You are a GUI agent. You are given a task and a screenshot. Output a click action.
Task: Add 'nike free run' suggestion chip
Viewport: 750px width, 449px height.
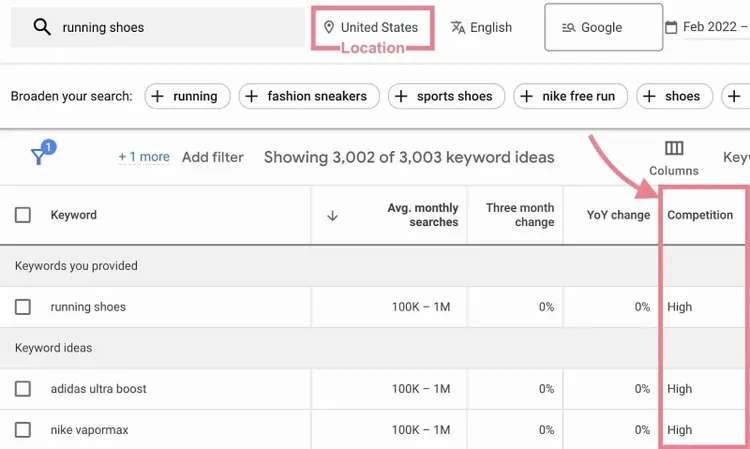pos(571,96)
